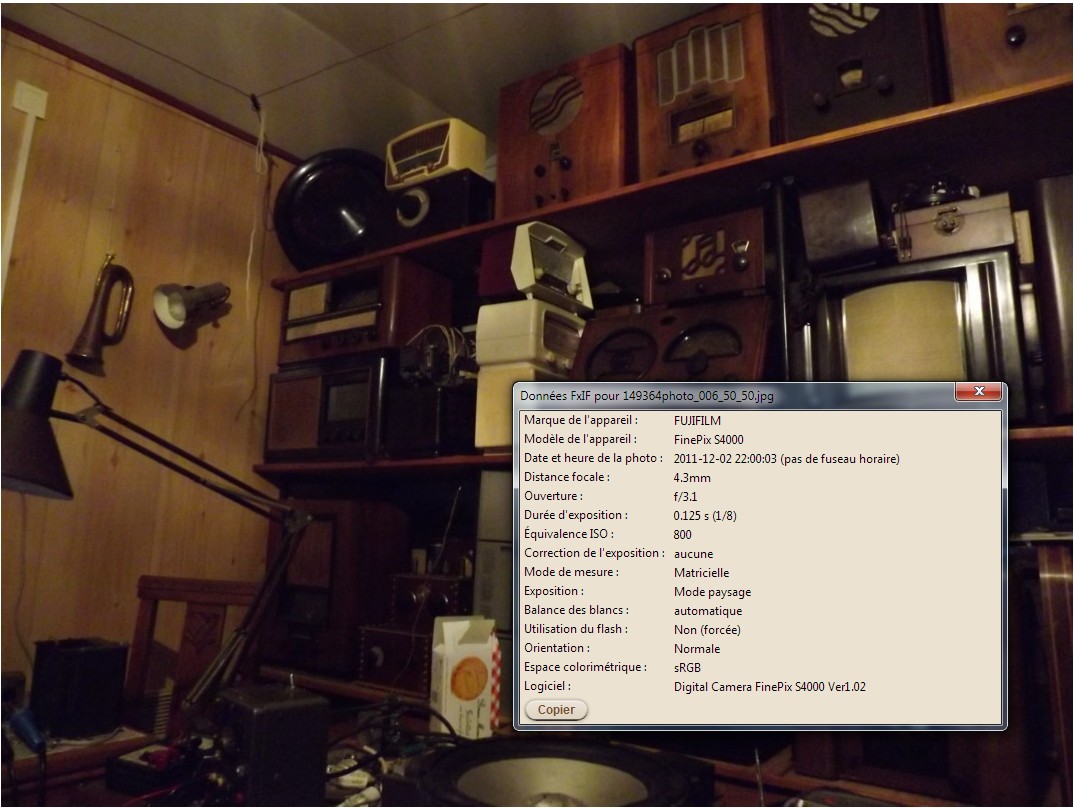
Task: Click the label 'Équivalence ISO :'
Action: 569,534
